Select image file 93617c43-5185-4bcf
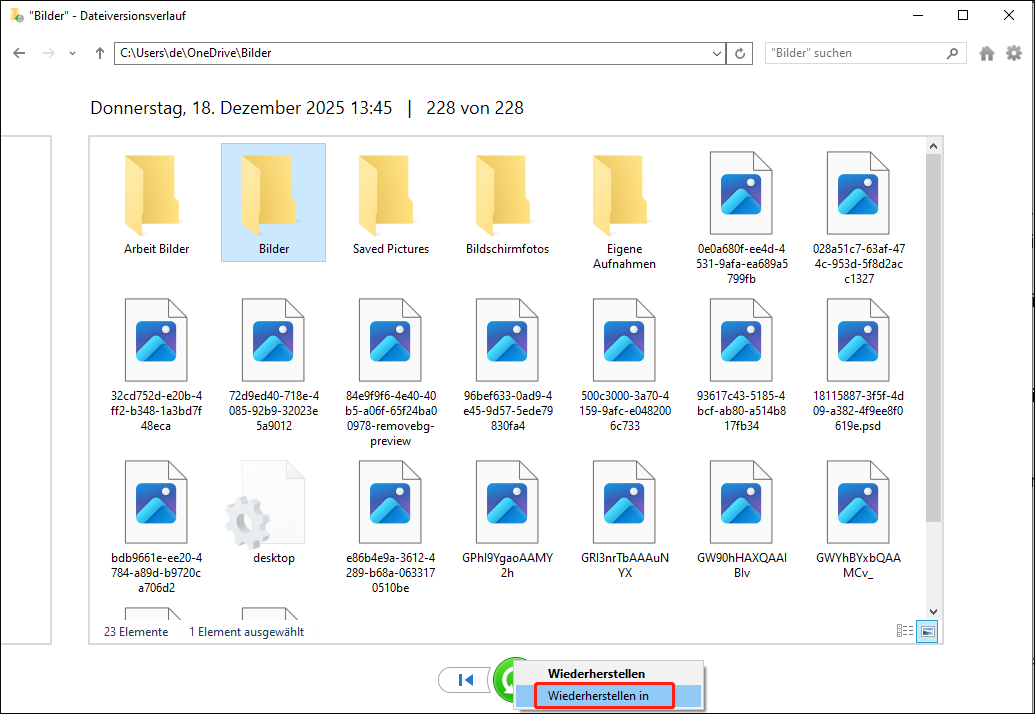This screenshot has width=1035, height=714. (x=741, y=364)
